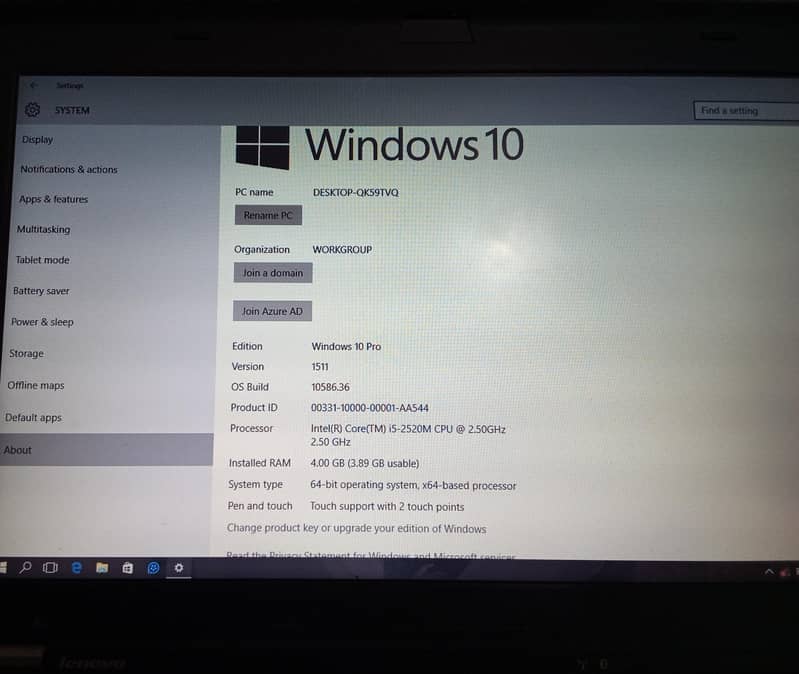Screen dimensions: 799x674
Task: Click PC name value DESKTOP-QK59TVQ
Action: 356,193
